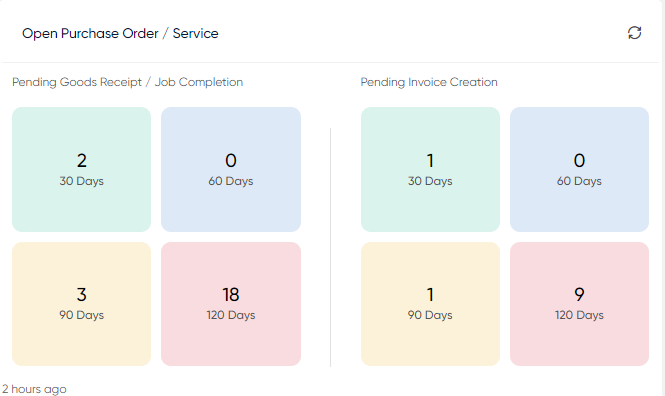Open the 60 Days tile under Pending Goods Receipt

231,169
